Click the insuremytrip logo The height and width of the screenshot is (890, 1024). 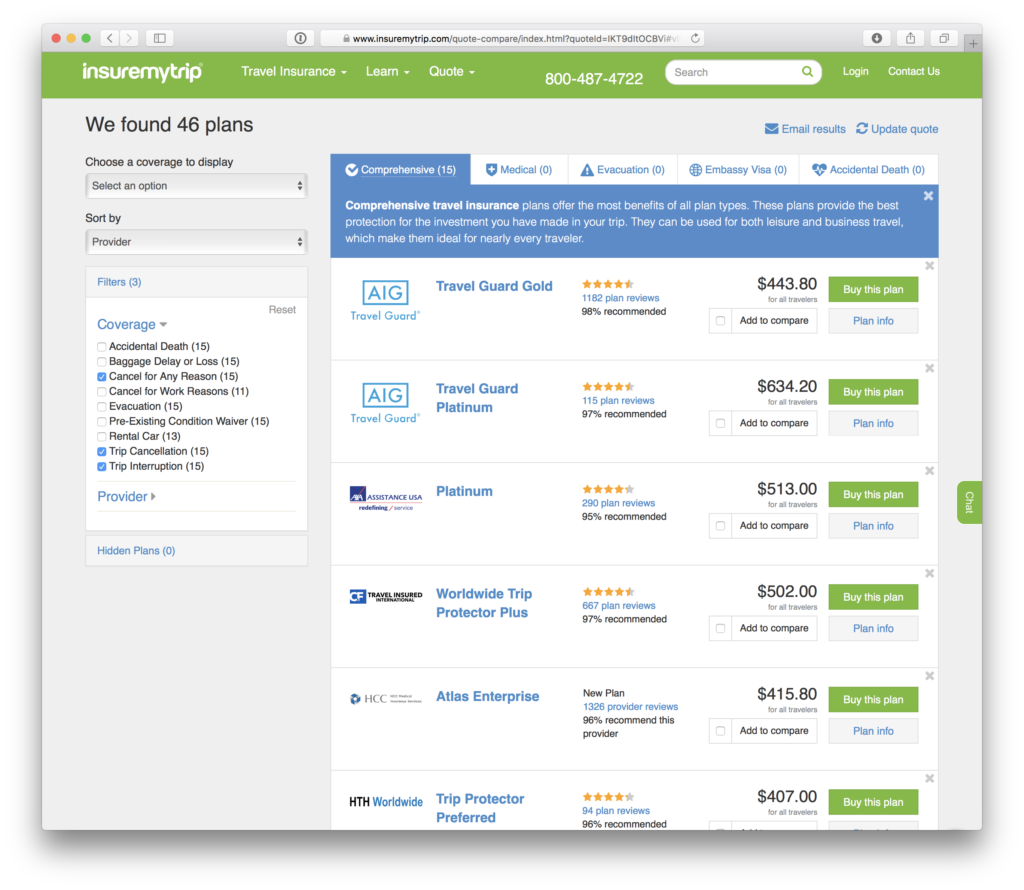(x=142, y=72)
